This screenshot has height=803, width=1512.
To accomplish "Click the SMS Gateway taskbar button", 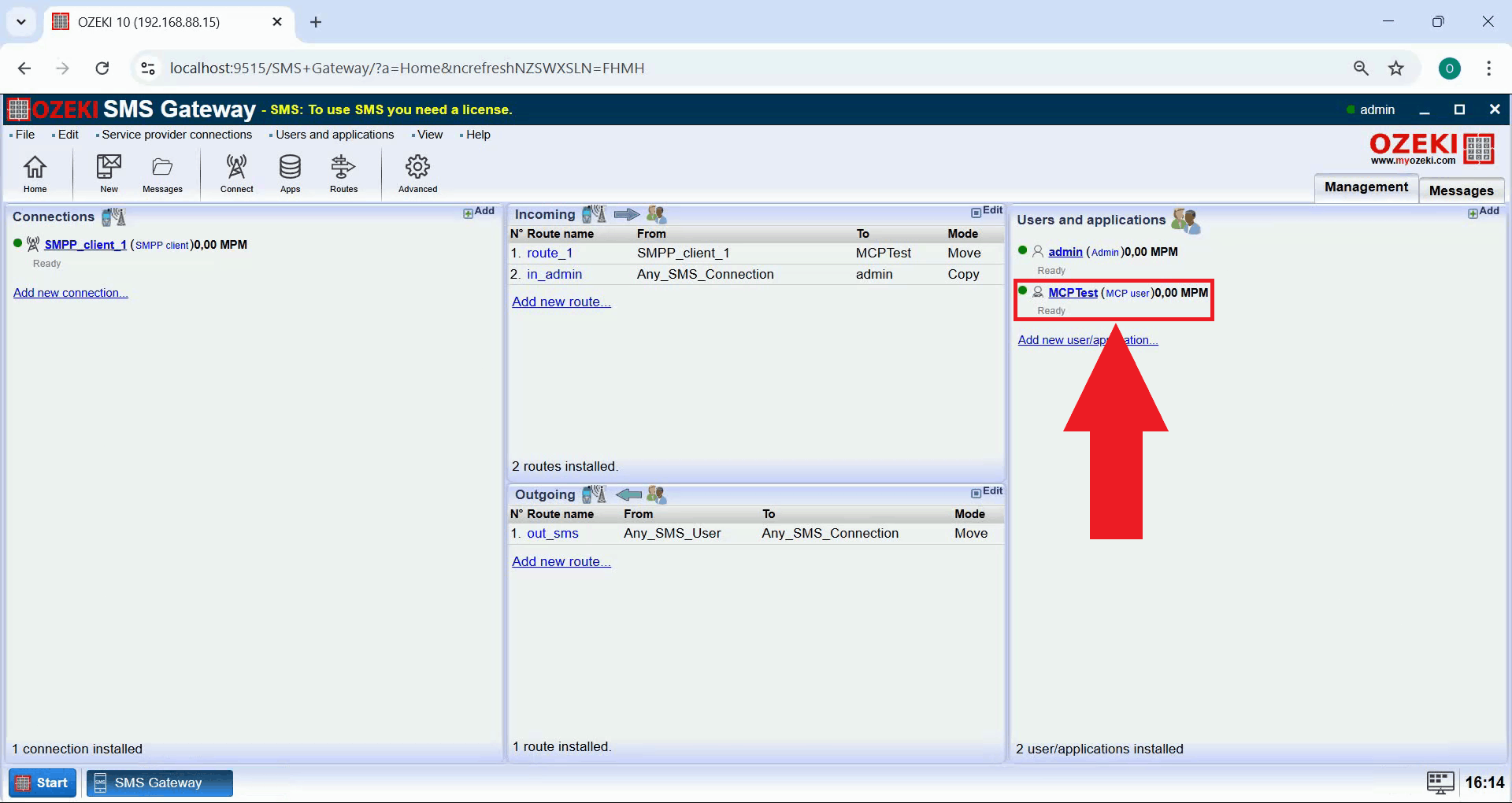I will 159,783.
